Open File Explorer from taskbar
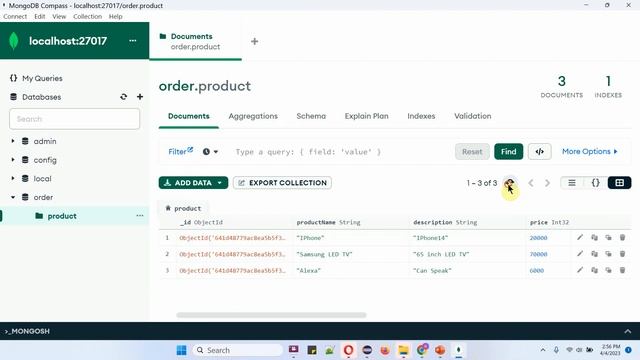The width and height of the screenshot is (640, 360). click(404, 350)
